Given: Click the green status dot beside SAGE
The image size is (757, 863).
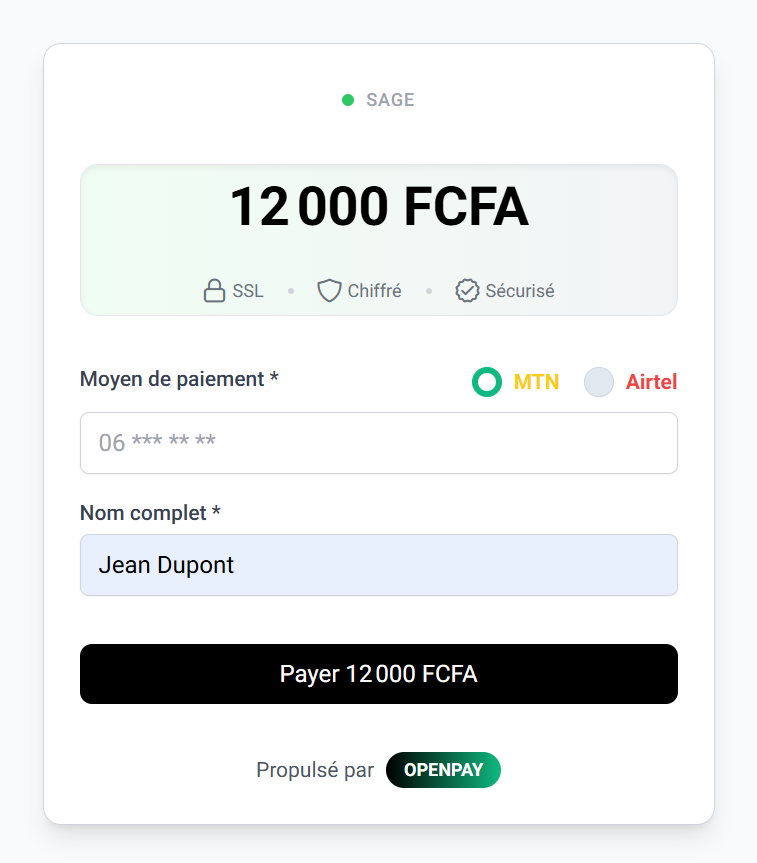Looking at the screenshot, I should pos(347,99).
